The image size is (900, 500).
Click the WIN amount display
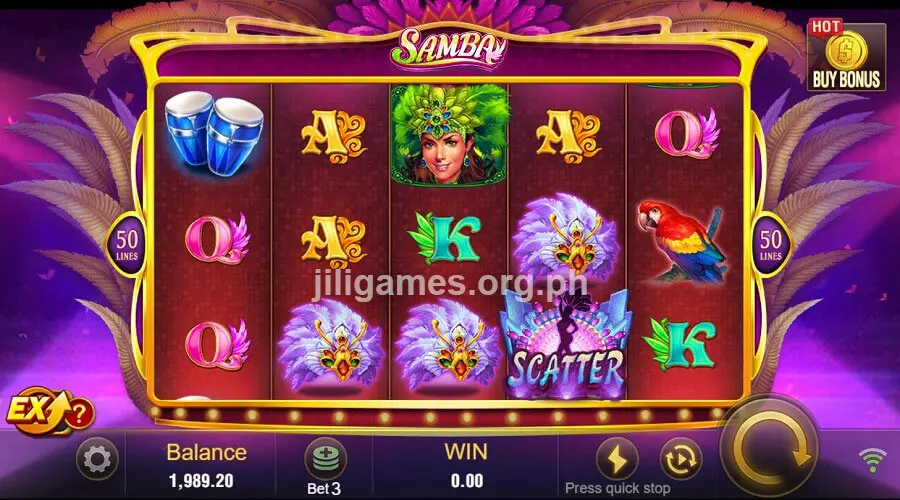[x=467, y=481]
